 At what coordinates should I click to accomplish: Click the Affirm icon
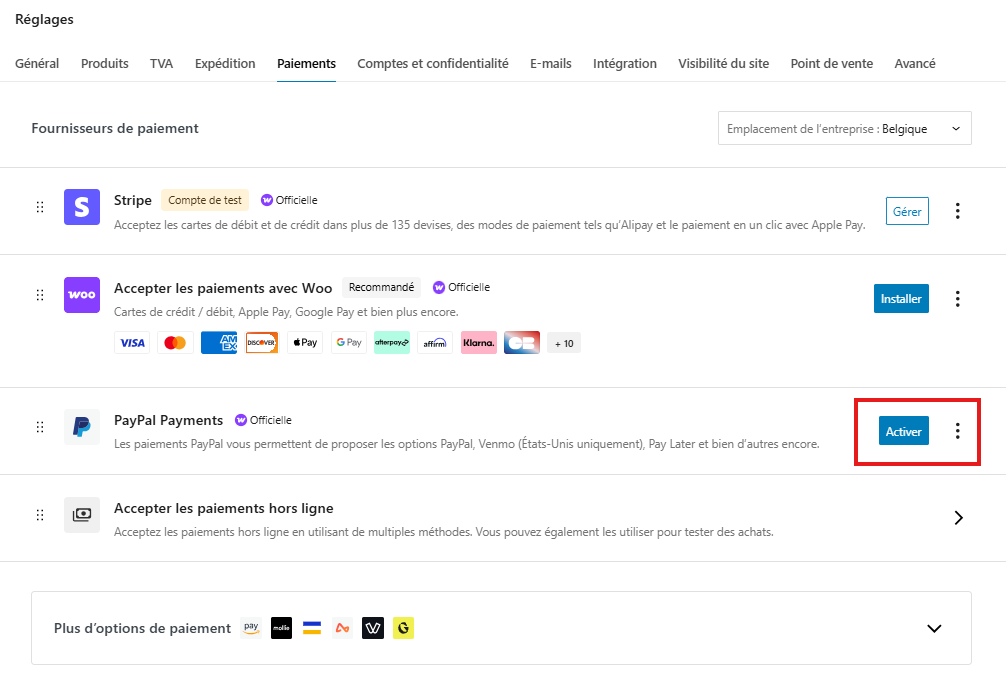pos(435,343)
